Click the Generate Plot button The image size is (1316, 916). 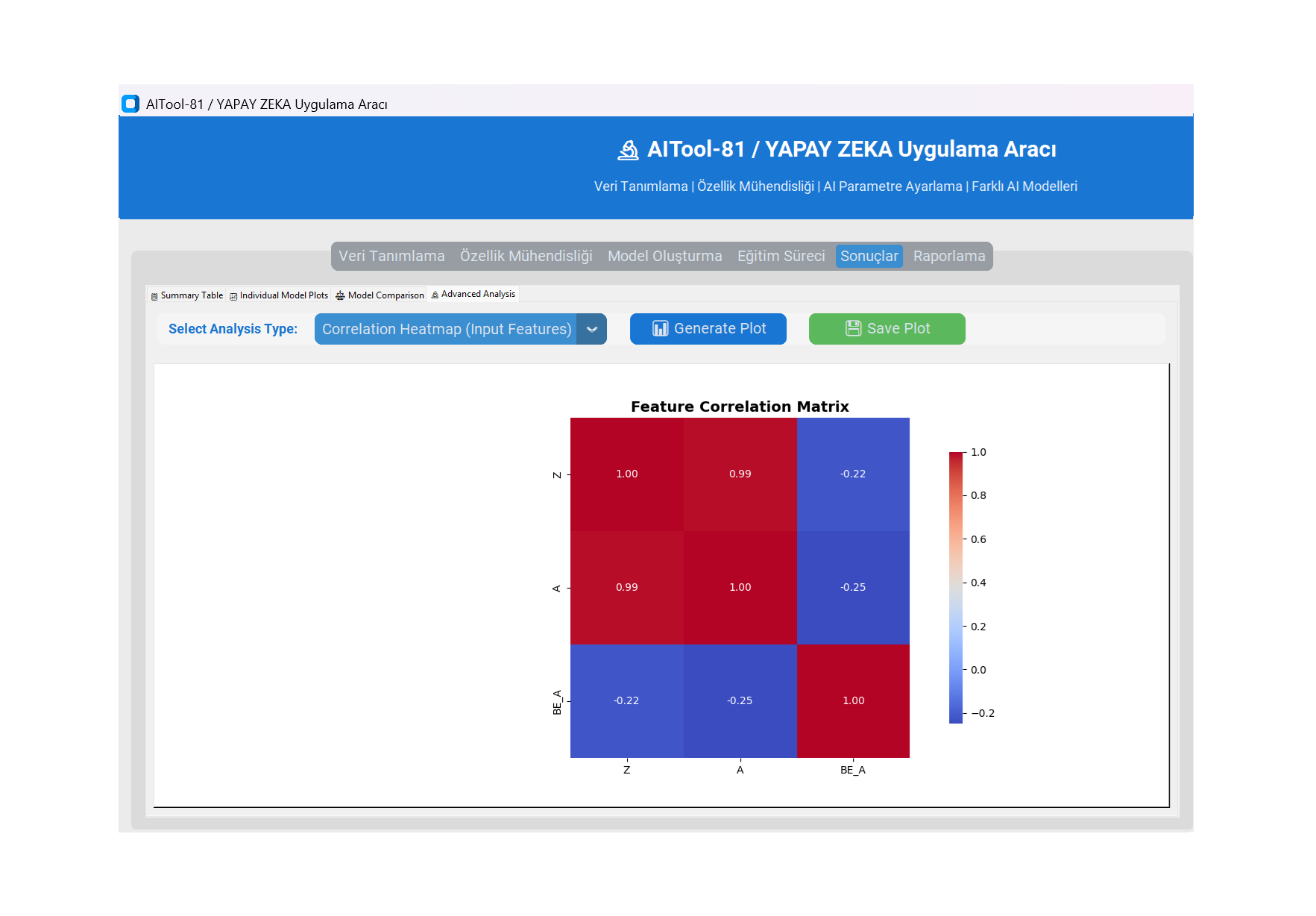pyautogui.click(x=708, y=329)
